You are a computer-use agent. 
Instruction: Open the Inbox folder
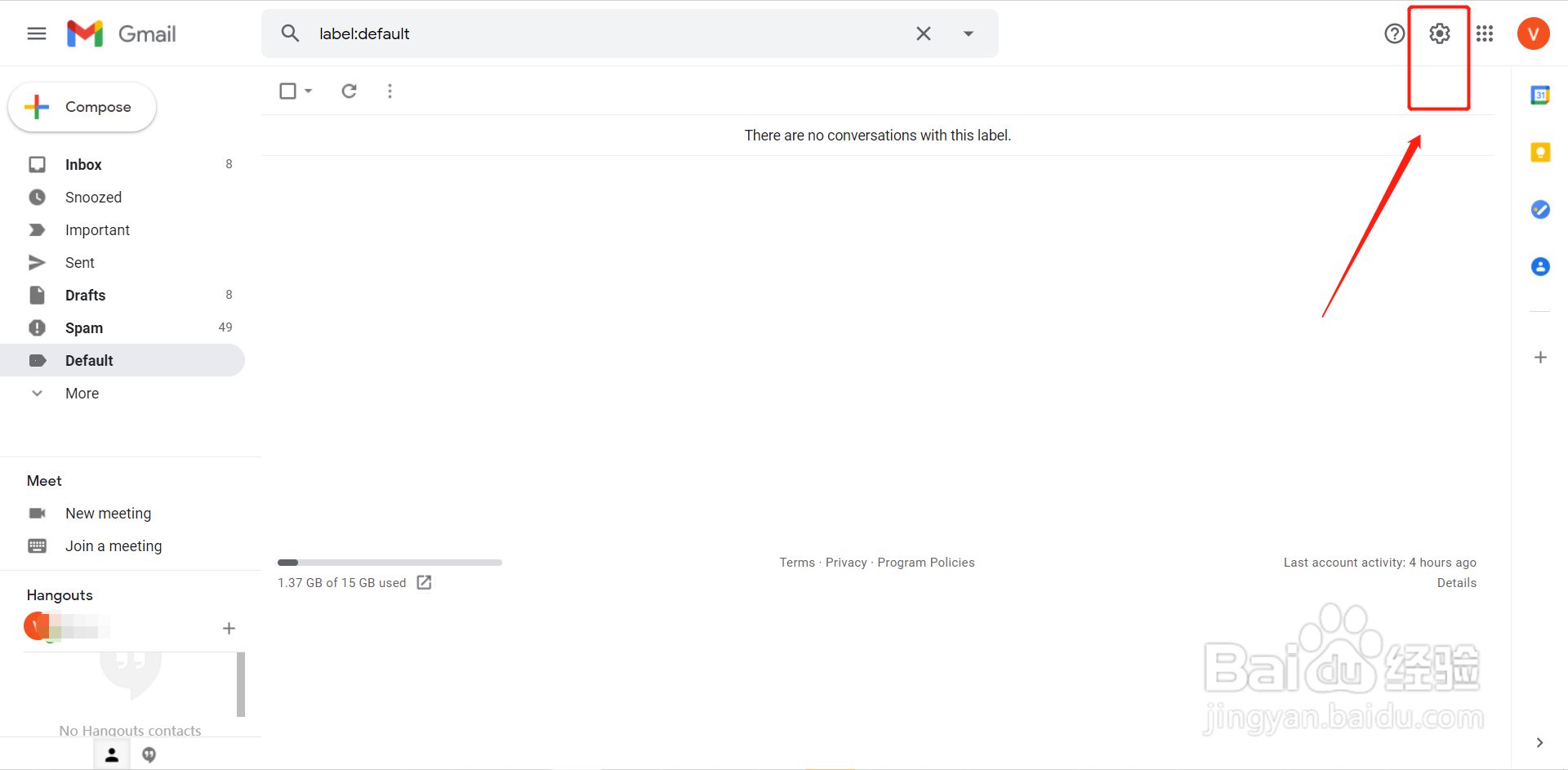83,165
